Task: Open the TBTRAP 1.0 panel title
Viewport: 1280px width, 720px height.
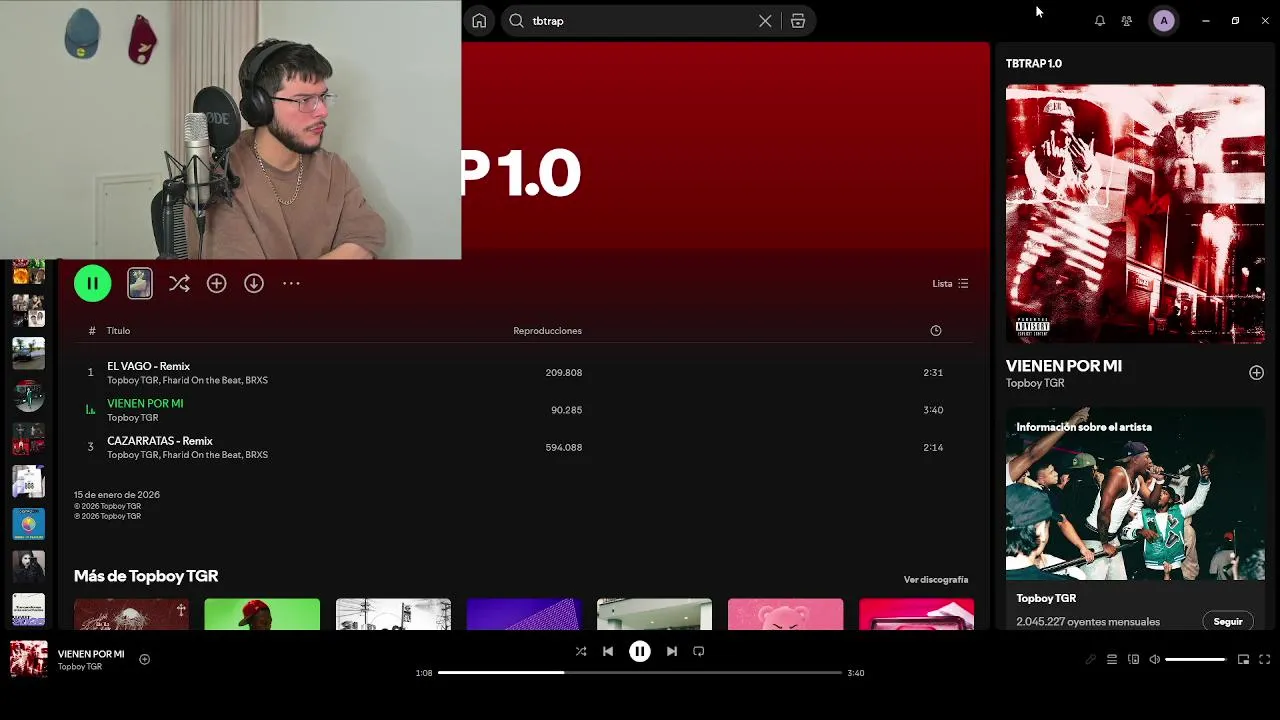Action: [1034, 64]
